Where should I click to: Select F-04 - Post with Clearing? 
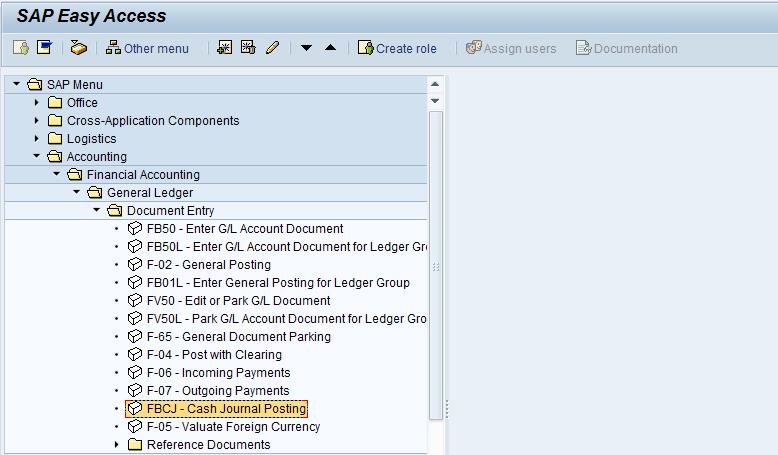(214, 355)
